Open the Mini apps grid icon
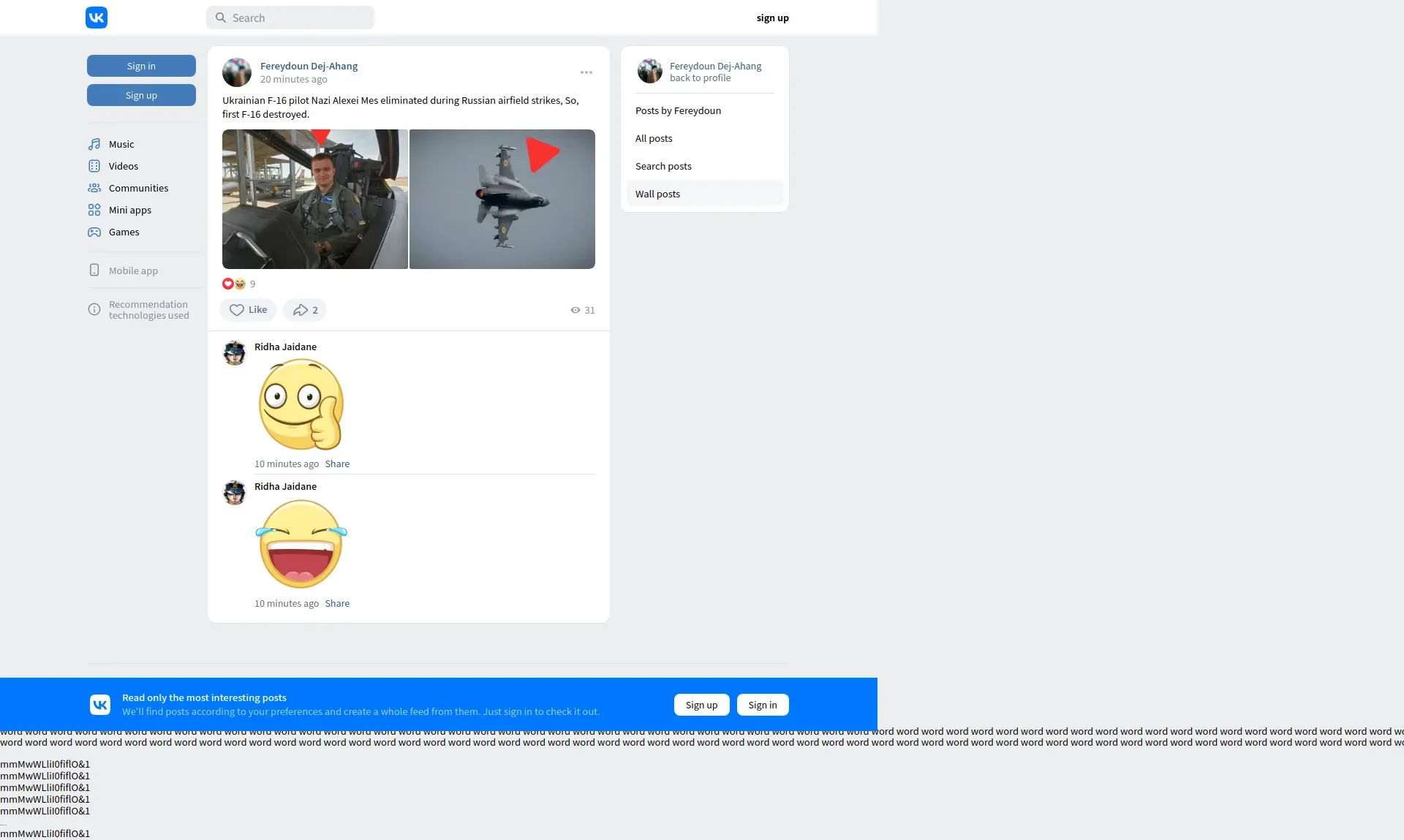The image size is (1404, 840). [94, 210]
